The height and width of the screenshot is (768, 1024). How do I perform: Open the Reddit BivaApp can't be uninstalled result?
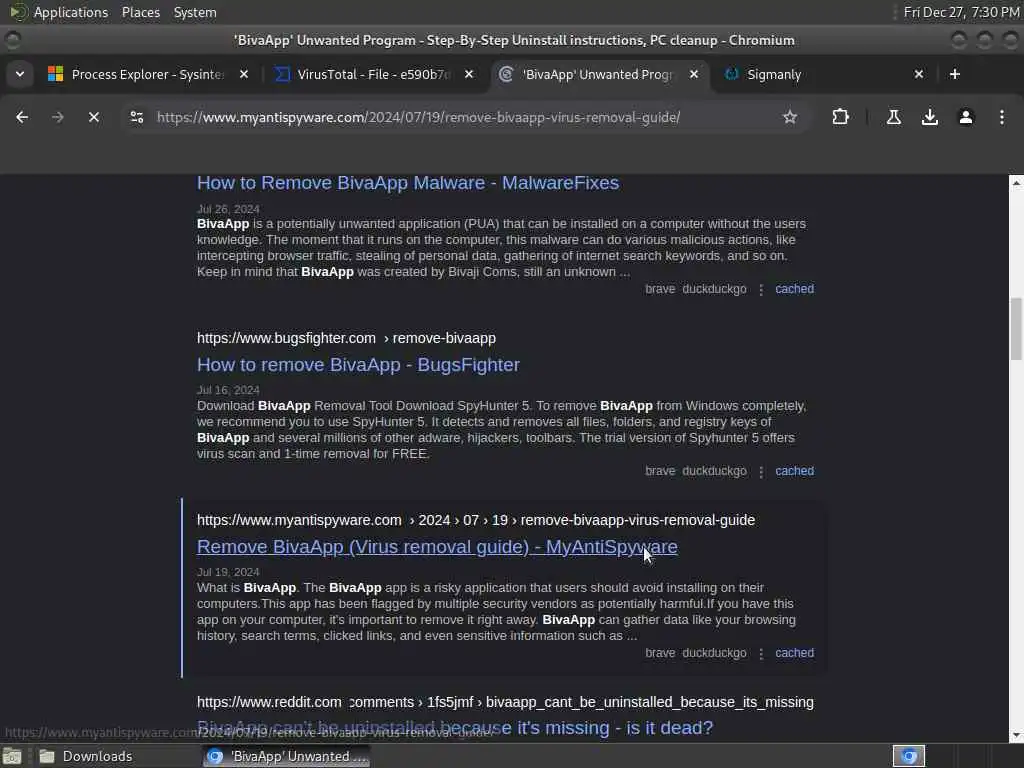455,728
